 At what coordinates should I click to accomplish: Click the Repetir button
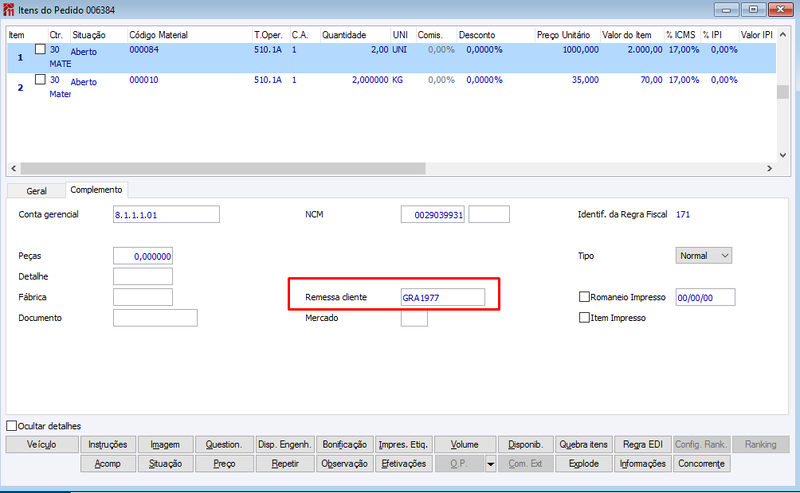[285, 464]
